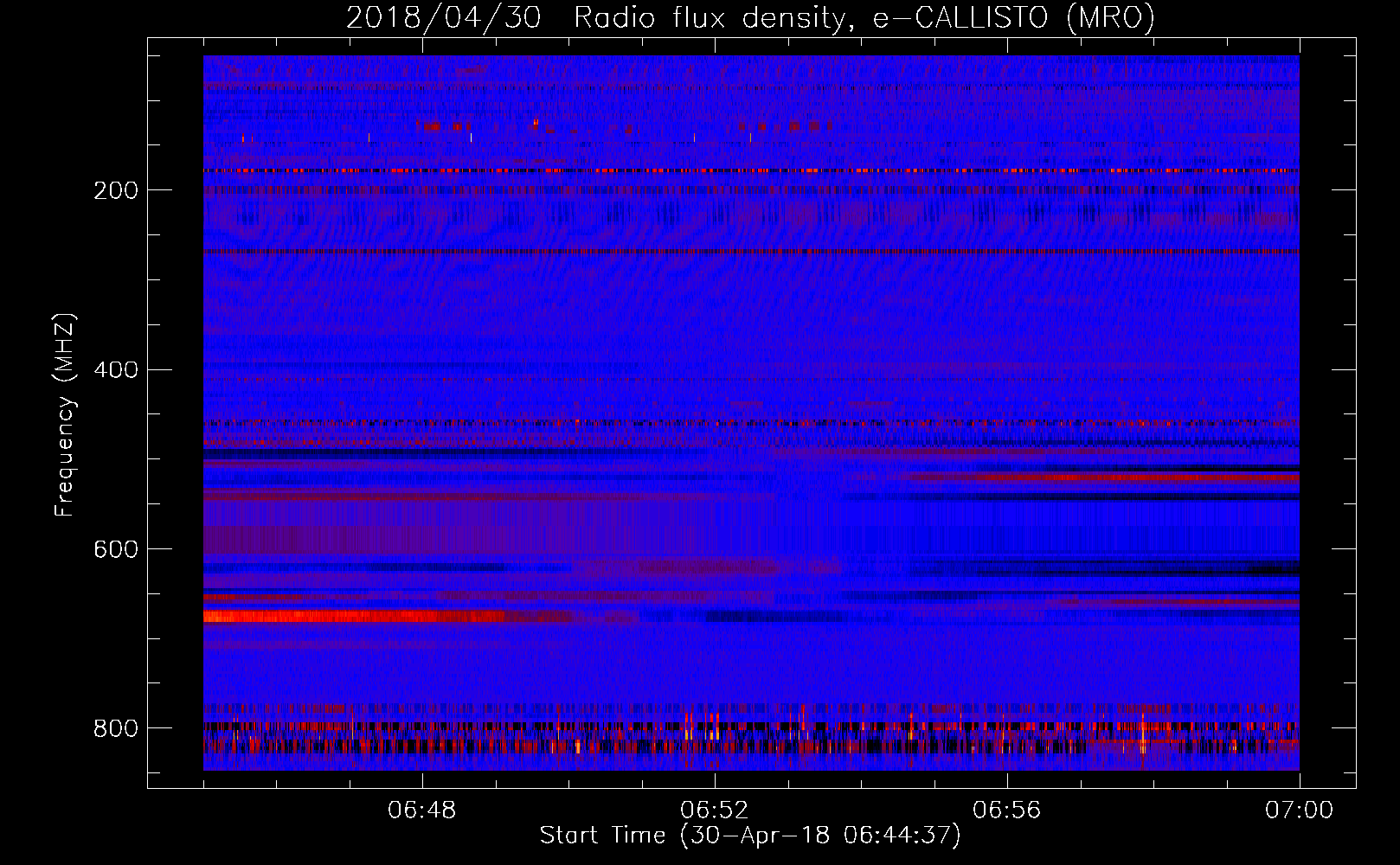Click the "Start Time (30-Apr-18 06:44:37)" label
1400x865 pixels.
point(750,836)
